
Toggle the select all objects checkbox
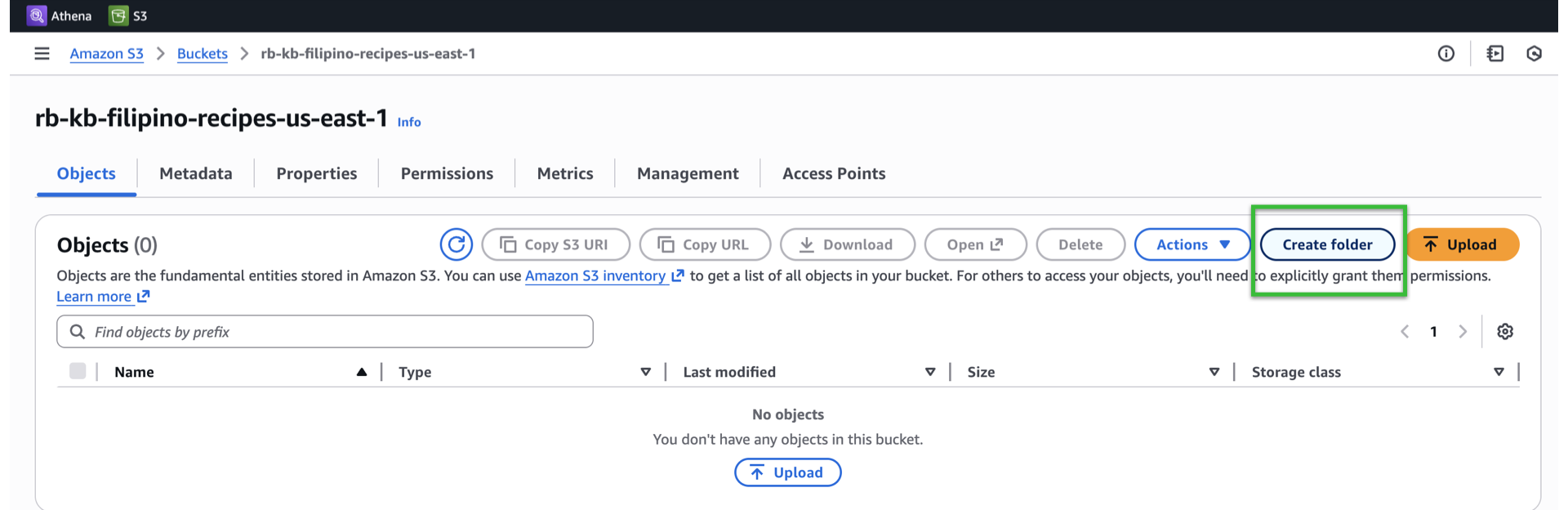[x=78, y=372]
